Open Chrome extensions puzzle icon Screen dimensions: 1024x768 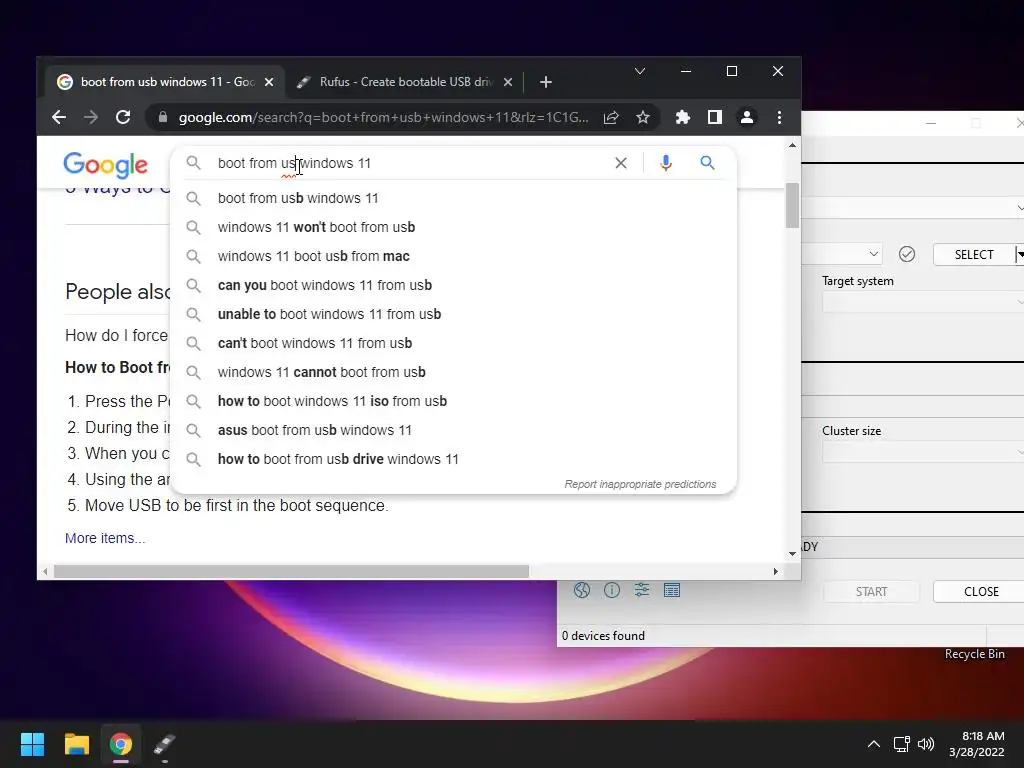coord(682,118)
